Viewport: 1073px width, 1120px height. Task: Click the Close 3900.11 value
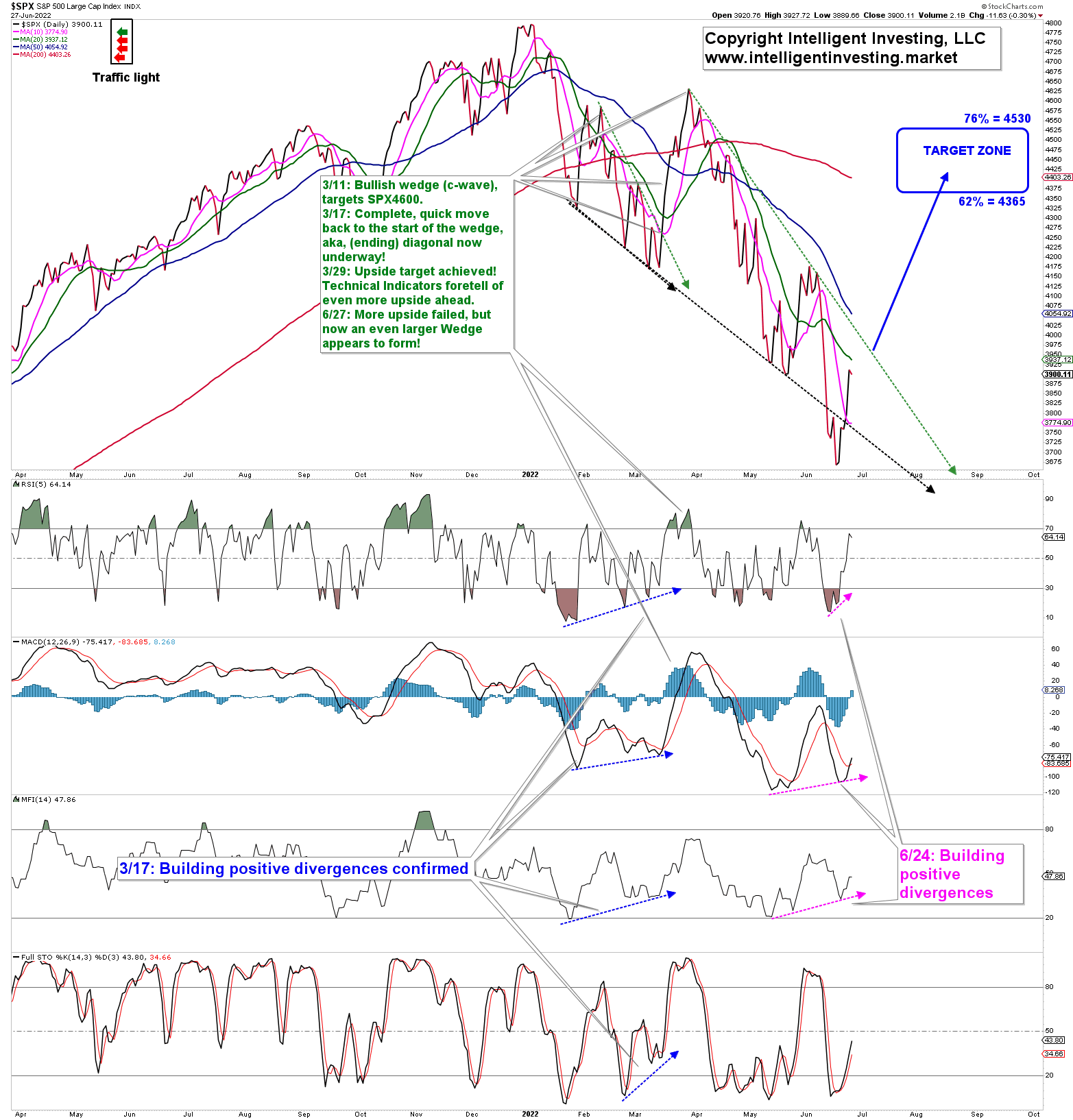coord(889,15)
